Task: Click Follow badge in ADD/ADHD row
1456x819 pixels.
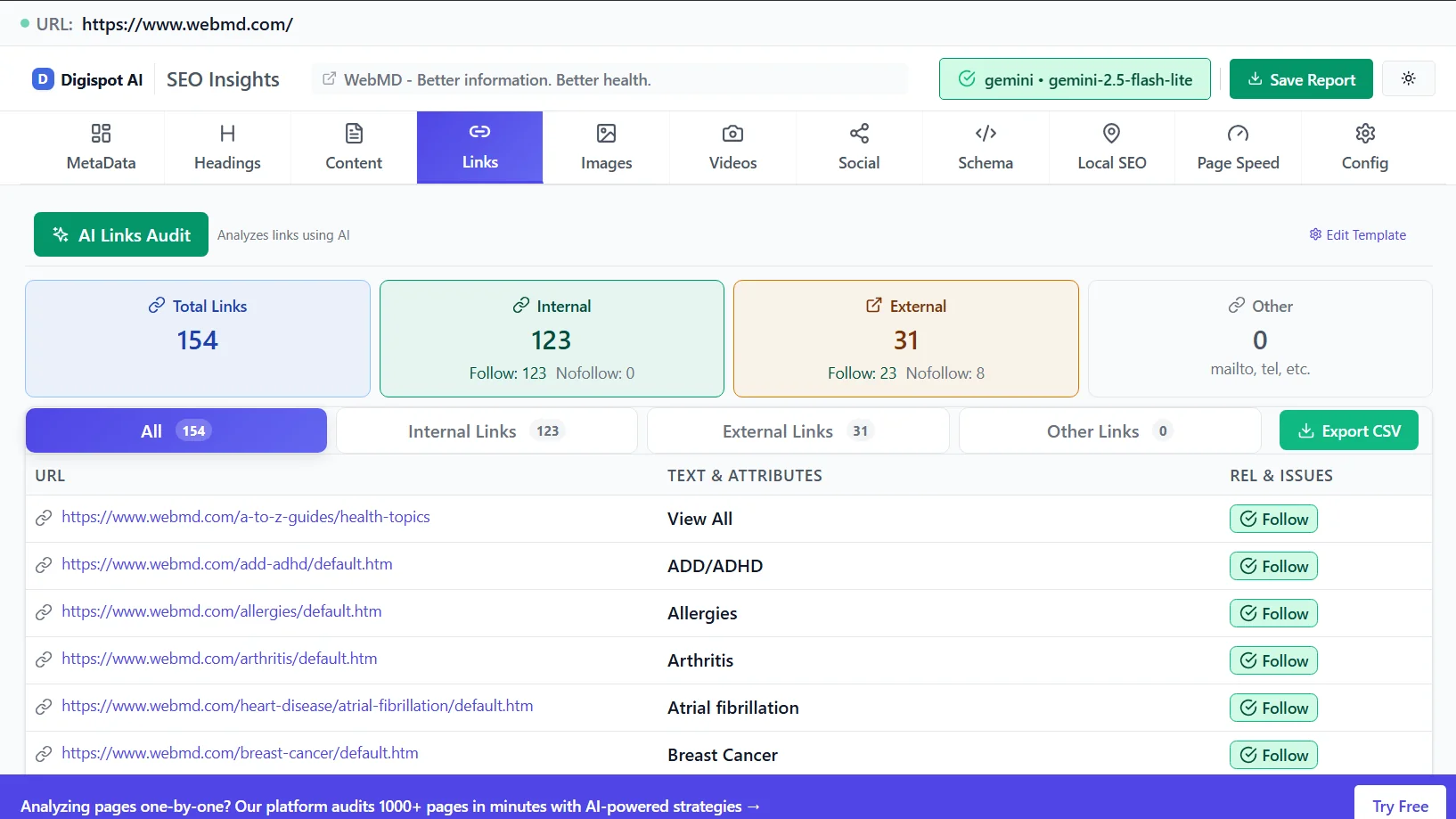Action: coord(1273,566)
